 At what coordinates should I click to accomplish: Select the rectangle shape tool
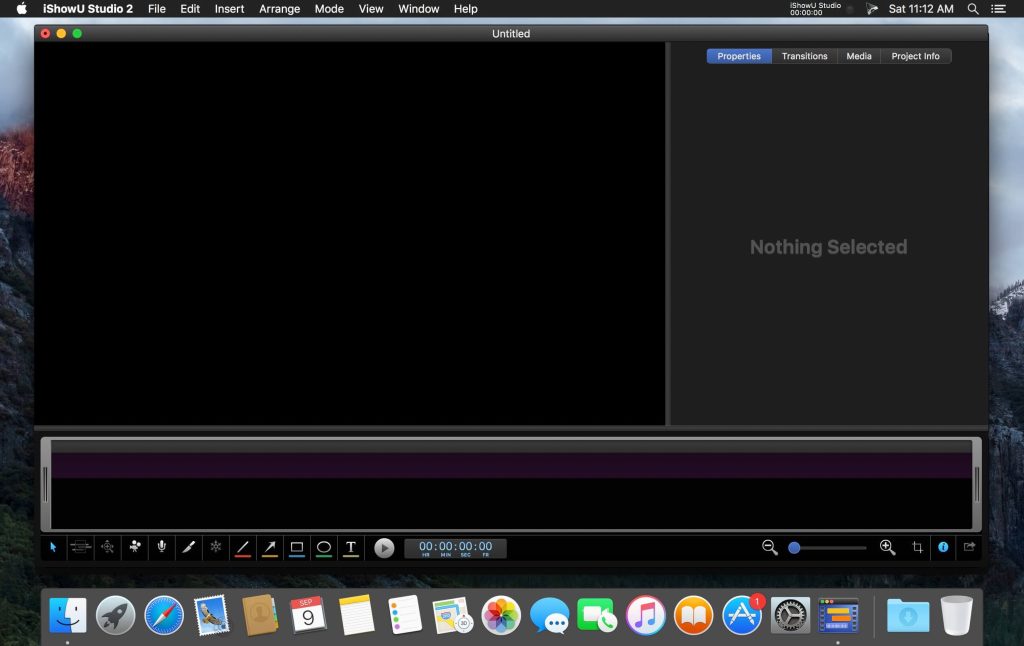pyautogui.click(x=296, y=547)
